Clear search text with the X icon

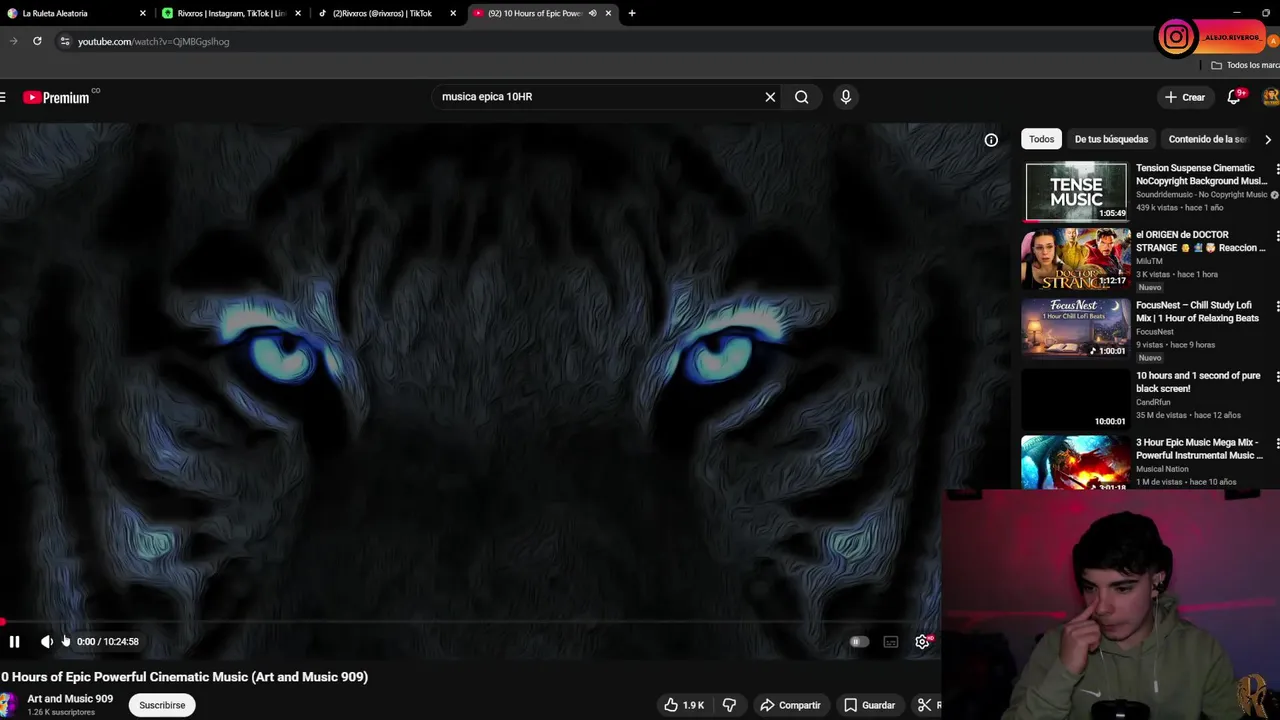(x=770, y=97)
